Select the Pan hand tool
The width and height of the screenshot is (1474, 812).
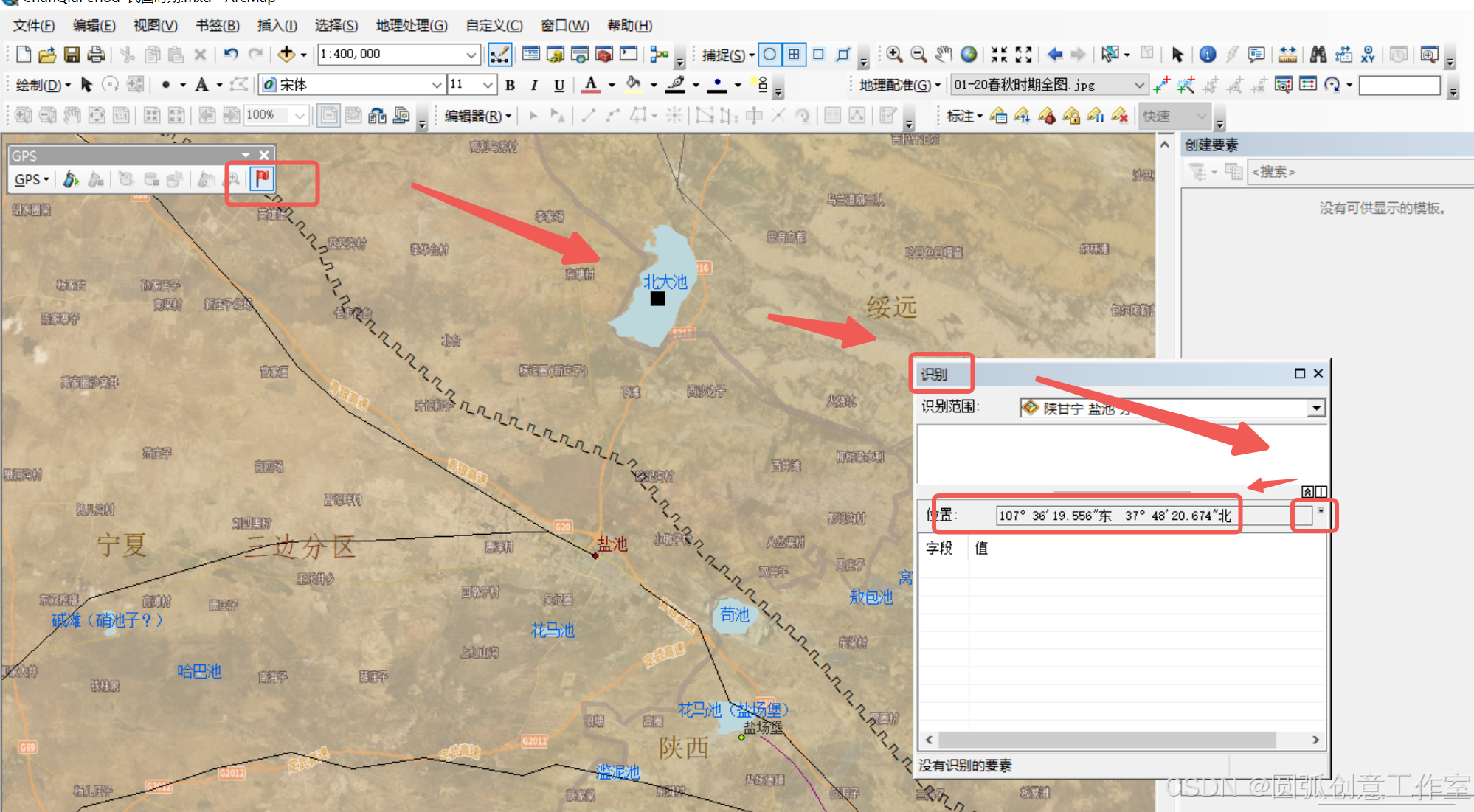[944, 55]
